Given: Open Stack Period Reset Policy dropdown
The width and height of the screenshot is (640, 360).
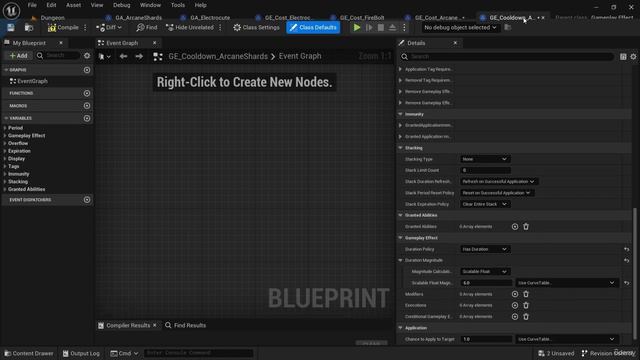Looking at the screenshot, I should (x=497, y=193).
